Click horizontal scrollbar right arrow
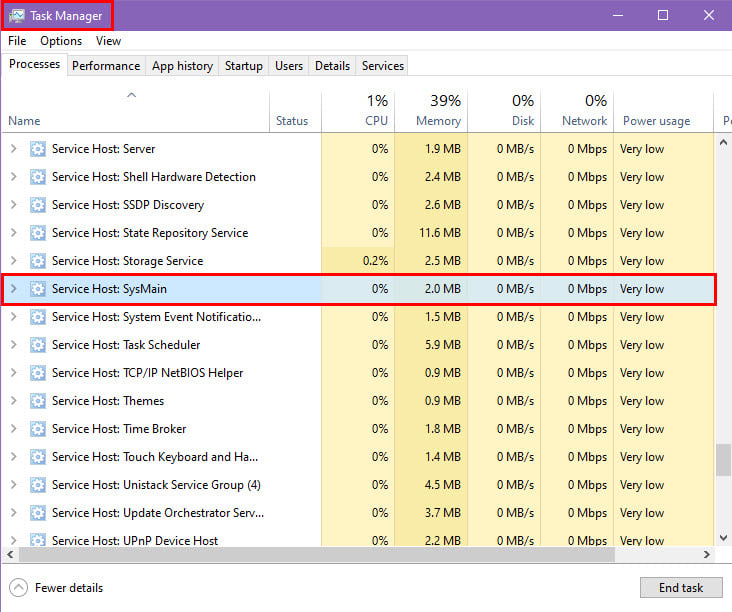This screenshot has height=612, width=732. pyautogui.click(x=707, y=555)
